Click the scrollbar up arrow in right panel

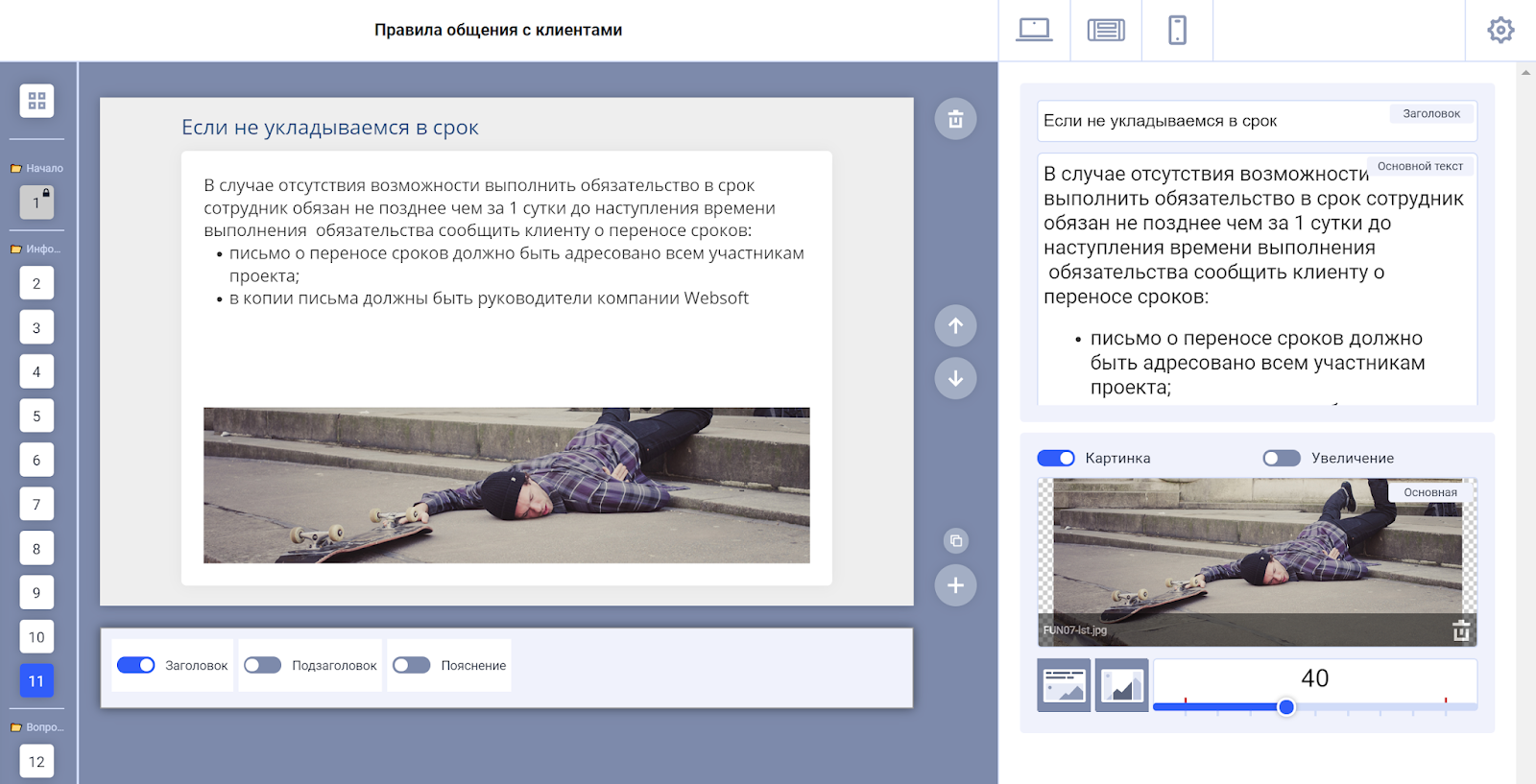[x=1525, y=72]
